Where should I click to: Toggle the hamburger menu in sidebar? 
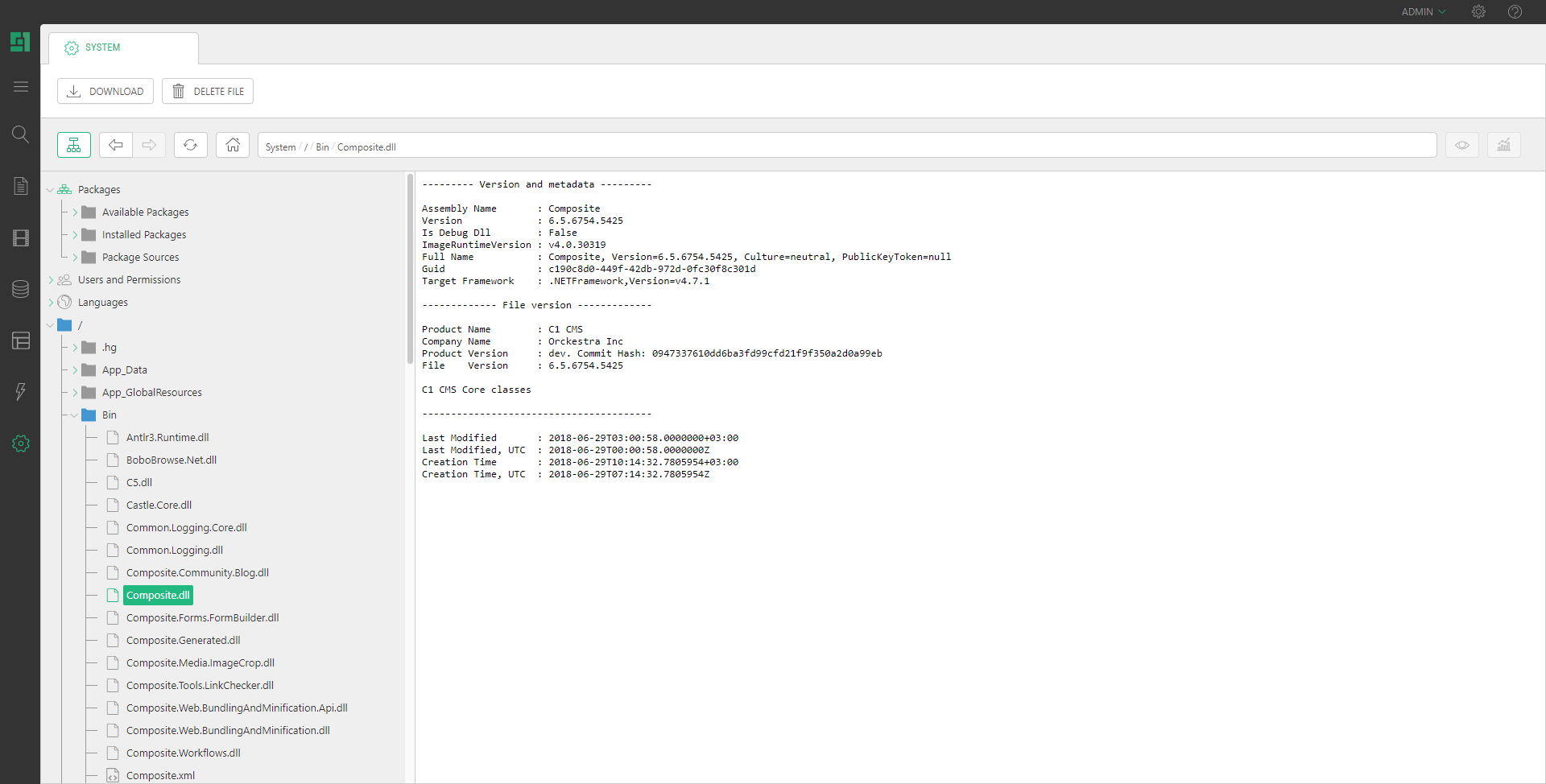pos(21,86)
